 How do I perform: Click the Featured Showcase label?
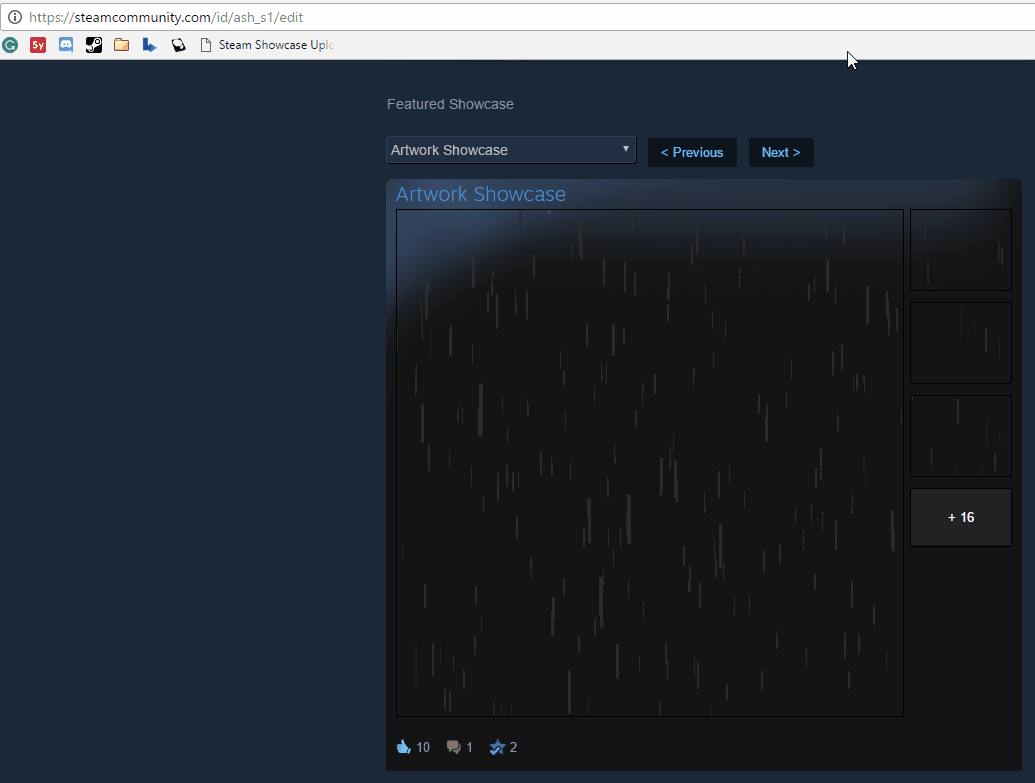(450, 104)
